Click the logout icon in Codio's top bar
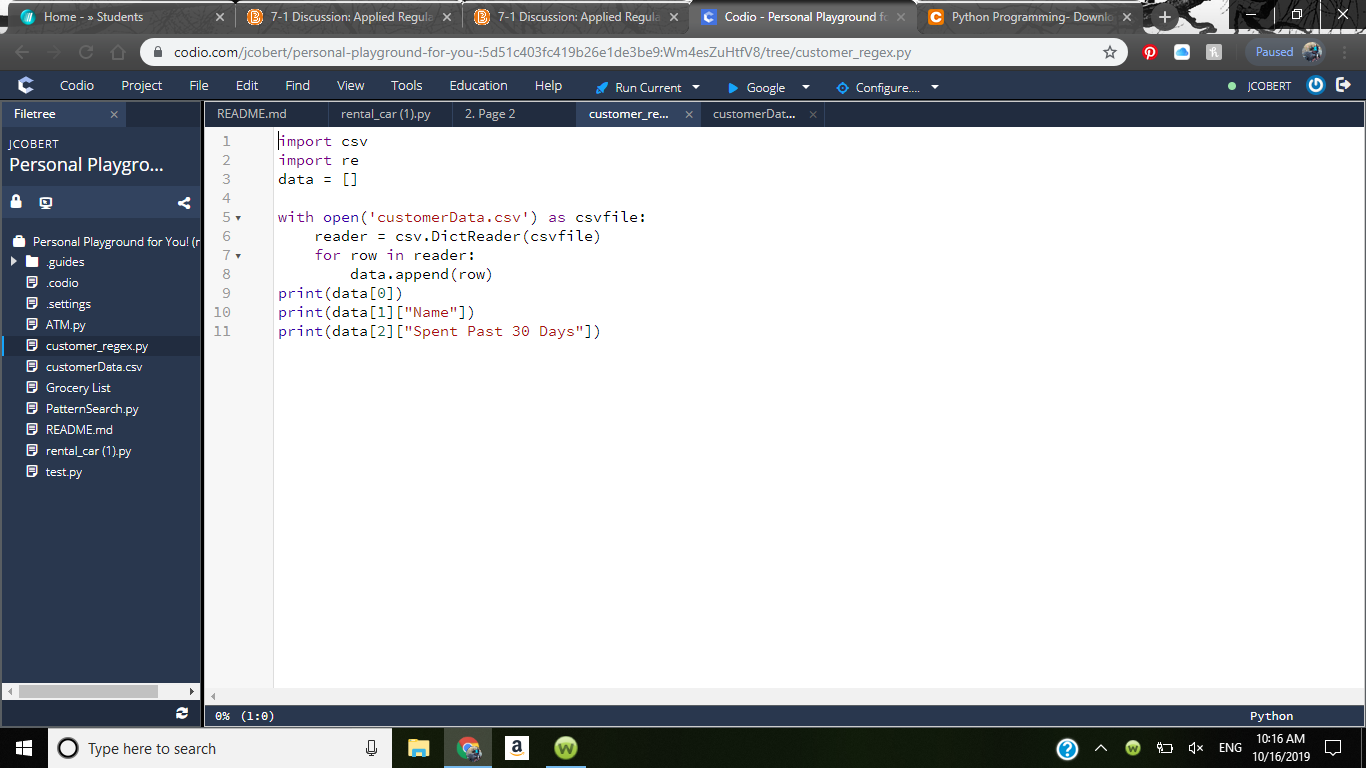The image size is (1366, 768). (x=1343, y=85)
